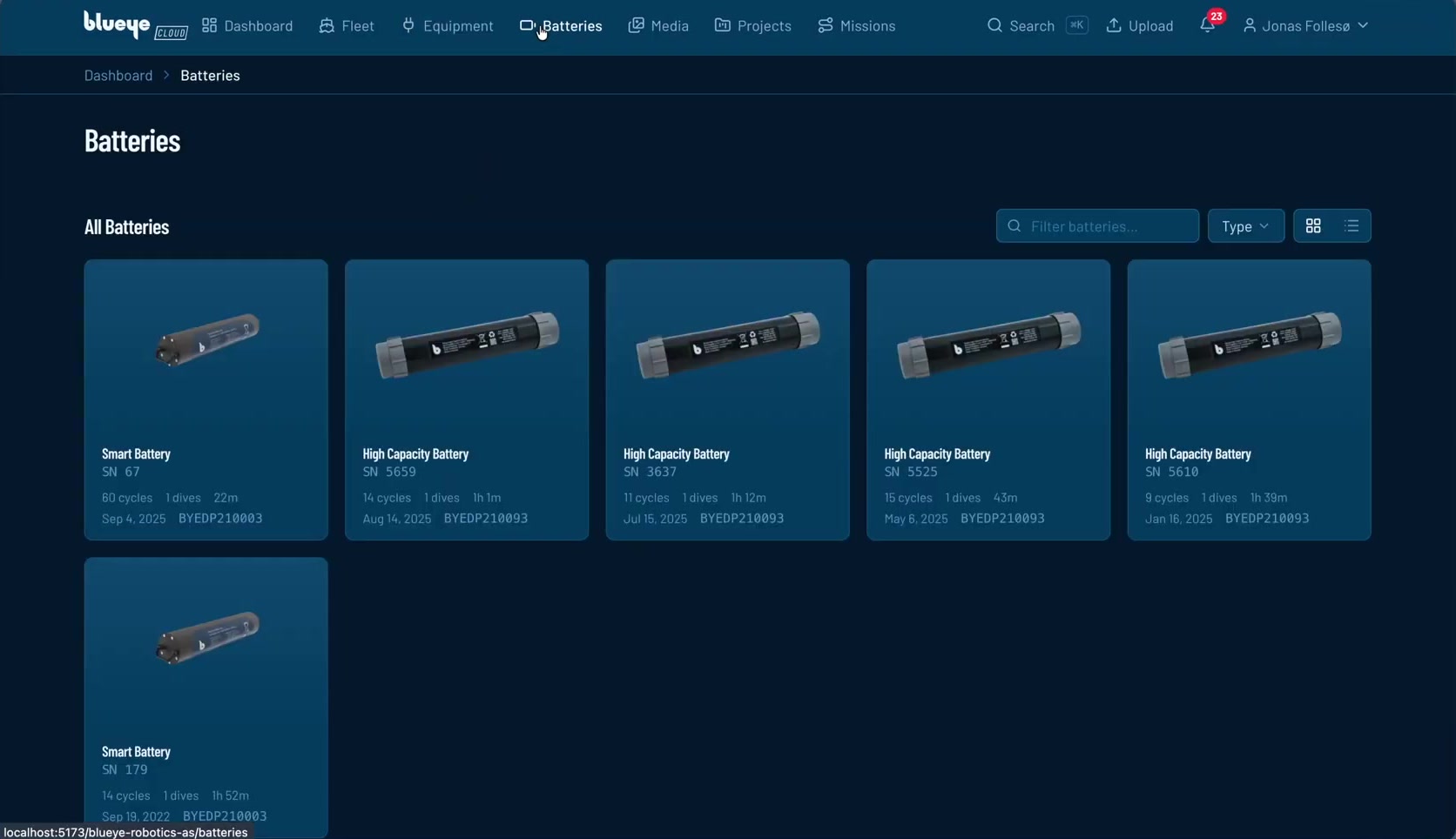This screenshot has height=839, width=1456.
Task: Open High Capacity Battery SN 3637 image
Action: coord(728,345)
